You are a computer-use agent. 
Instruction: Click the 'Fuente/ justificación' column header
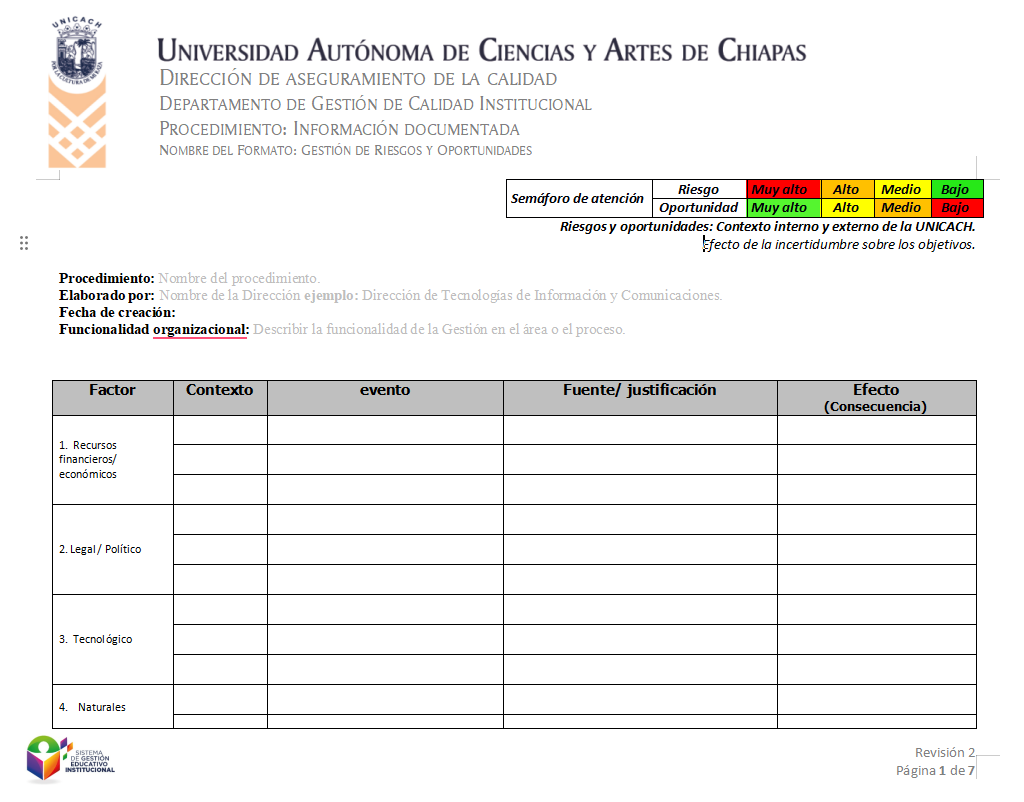pyautogui.click(x=639, y=391)
